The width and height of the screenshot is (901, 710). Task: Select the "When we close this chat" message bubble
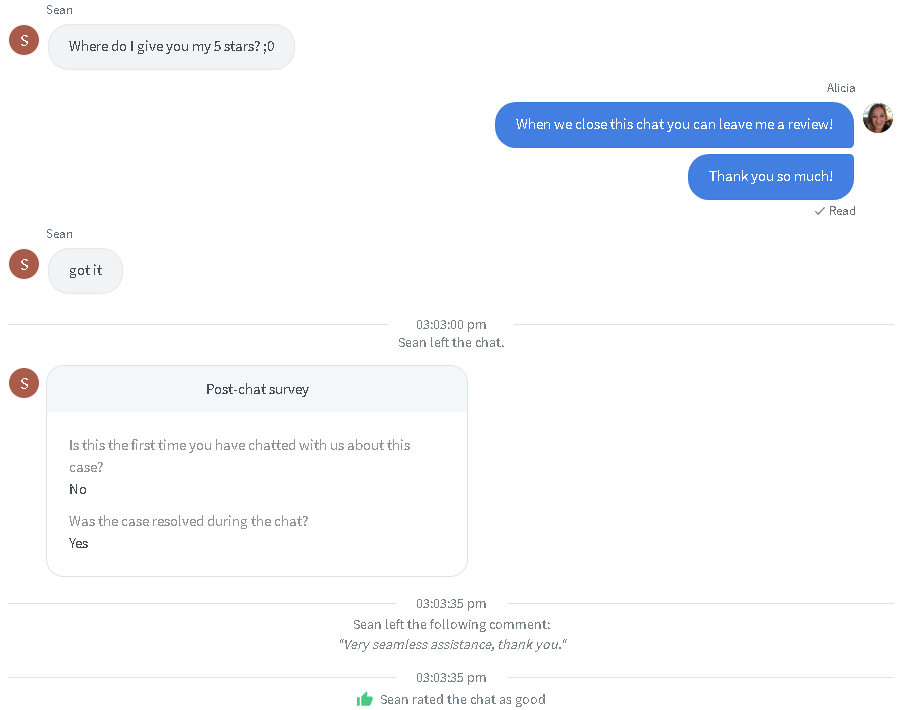pos(674,125)
